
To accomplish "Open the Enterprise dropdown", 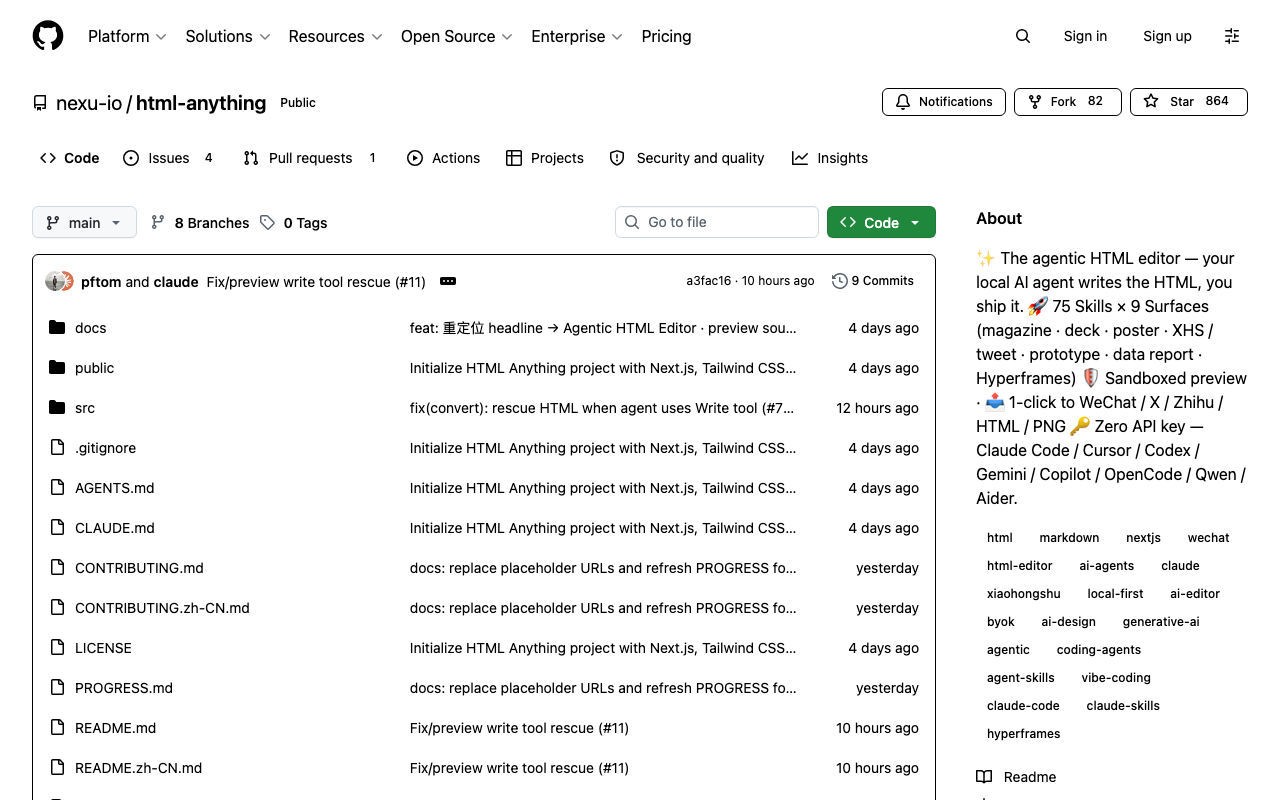I will [577, 36].
